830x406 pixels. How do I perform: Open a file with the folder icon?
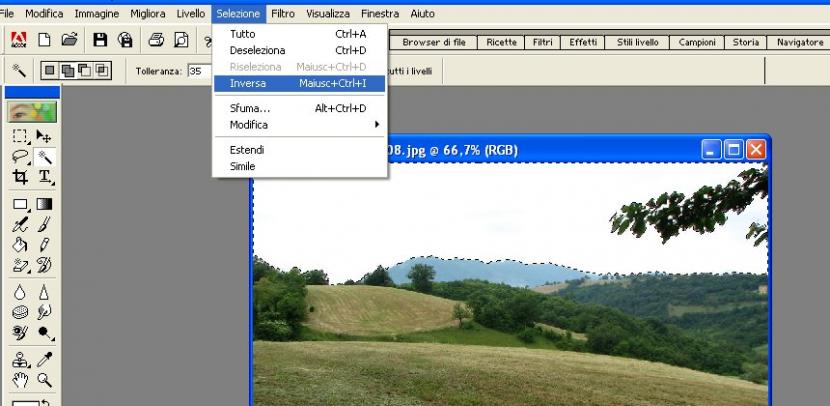[x=69, y=40]
